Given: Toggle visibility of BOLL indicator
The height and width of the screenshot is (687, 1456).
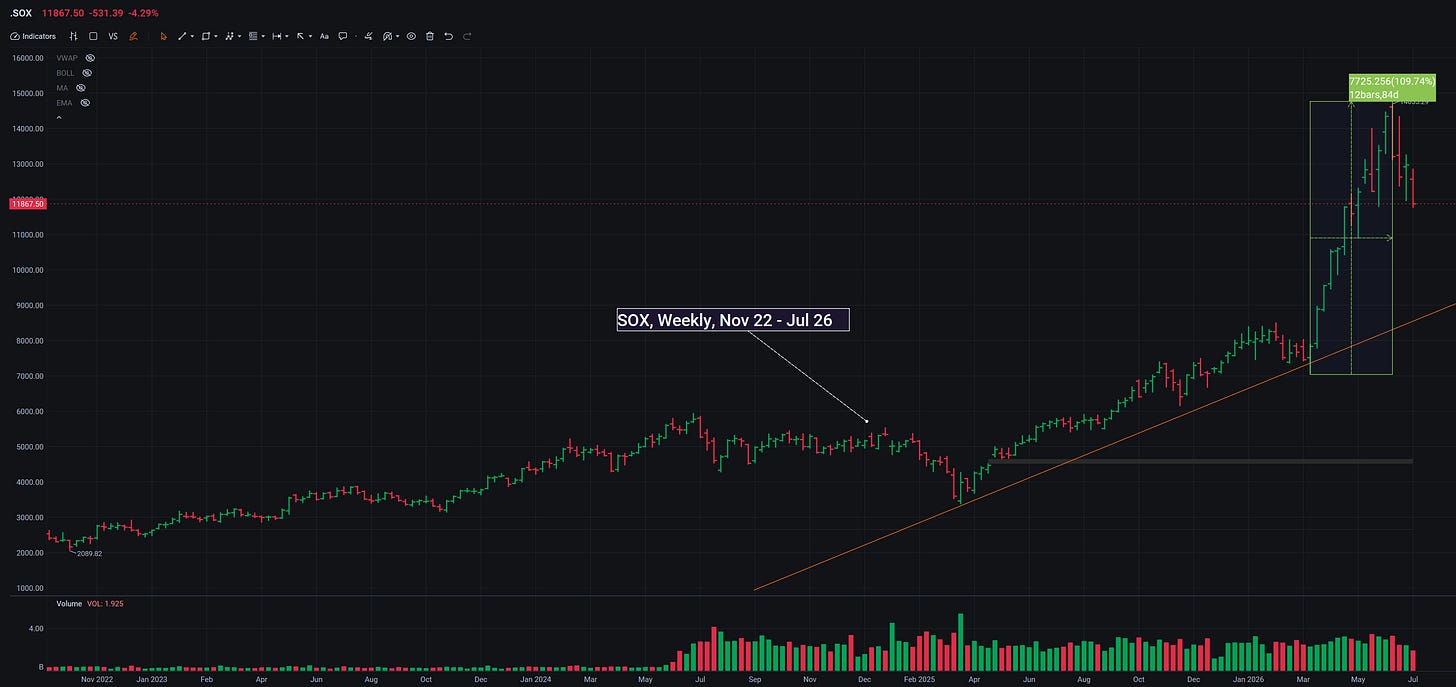Looking at the screenshot, I should pyautogui.click(x=87, y=73).
